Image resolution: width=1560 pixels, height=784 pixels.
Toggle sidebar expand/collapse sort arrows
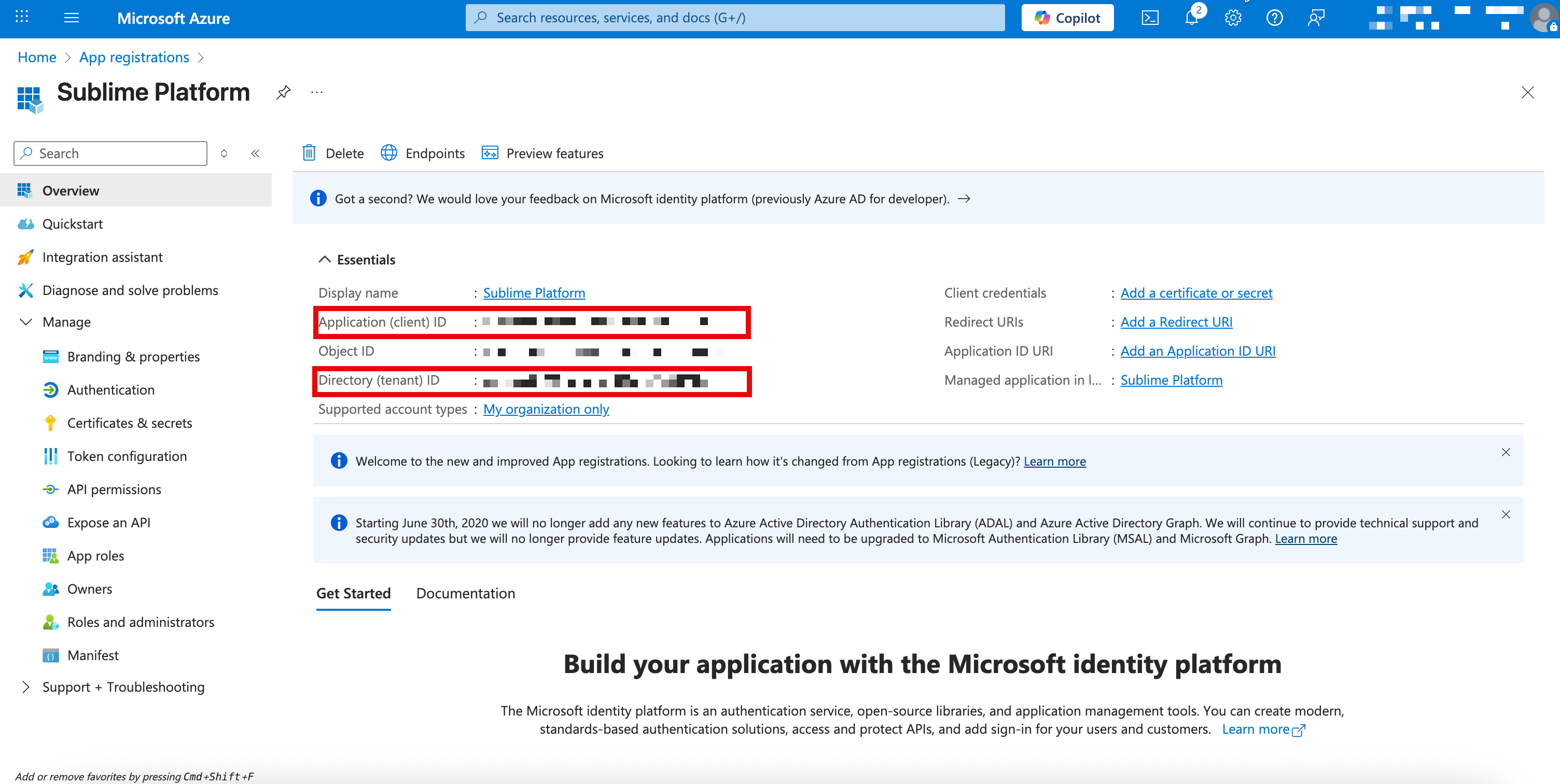click(x=224, y=153)
